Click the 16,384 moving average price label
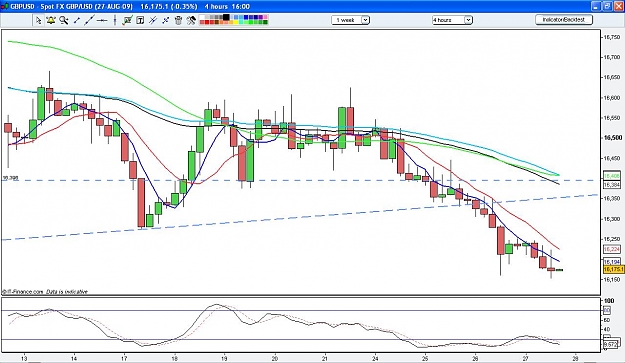 [611, 184]
